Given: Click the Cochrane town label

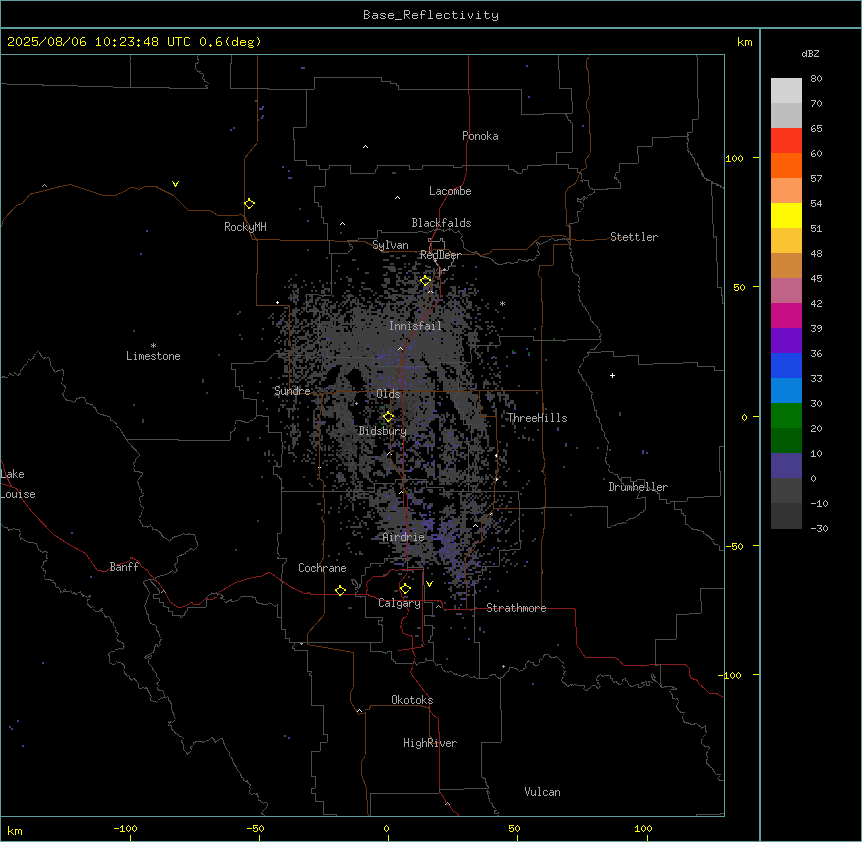Looking at the screenshot, I should coord(322,568).
